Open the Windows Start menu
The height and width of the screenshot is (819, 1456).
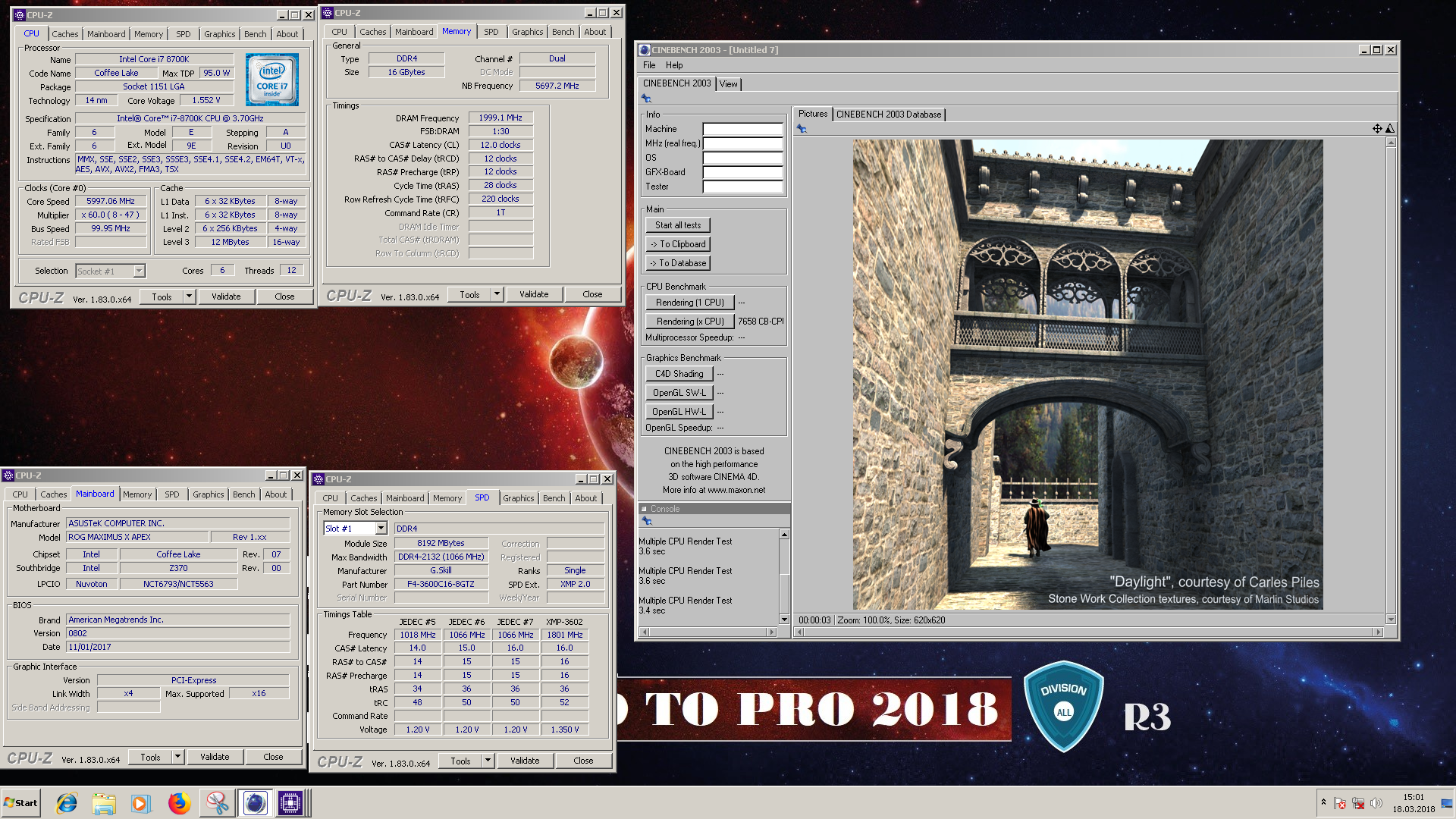point(20,802)
